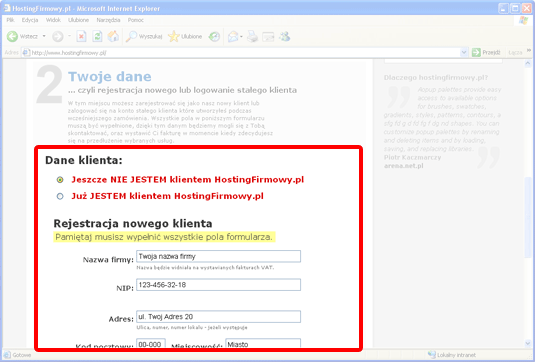The width and height of the screenshot is (535, 362).
Task: Go to home page via house icon
Action: [x=113, y=36]
